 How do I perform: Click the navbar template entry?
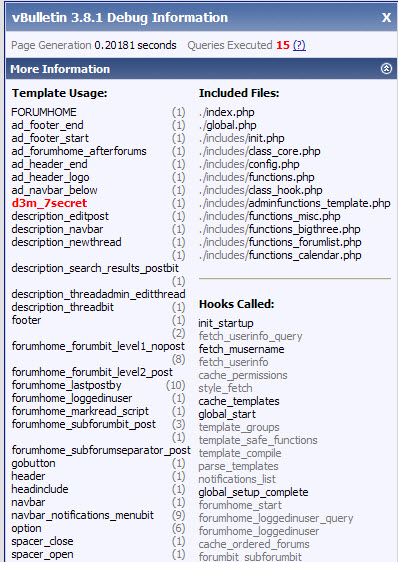(x=28, y=503)
